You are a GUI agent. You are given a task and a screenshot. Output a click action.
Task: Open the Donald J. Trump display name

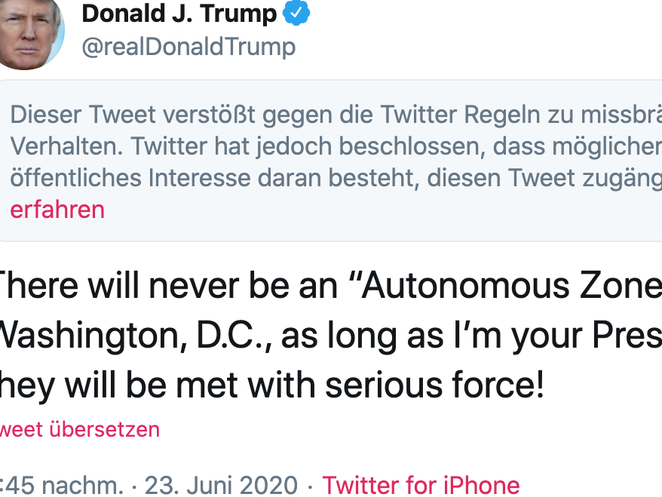point(179,14)
